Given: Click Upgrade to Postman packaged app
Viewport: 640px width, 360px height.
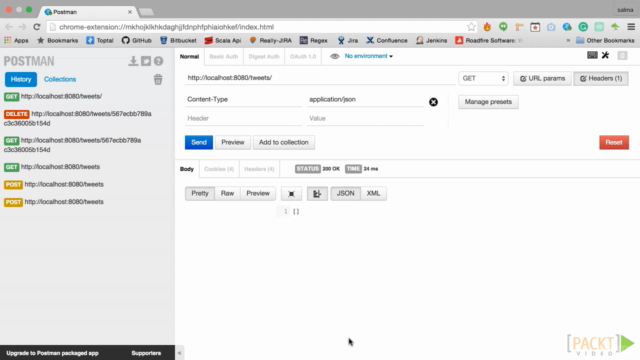Looking at the screenshot, I should pyautogui.click(x=52, y=353).
